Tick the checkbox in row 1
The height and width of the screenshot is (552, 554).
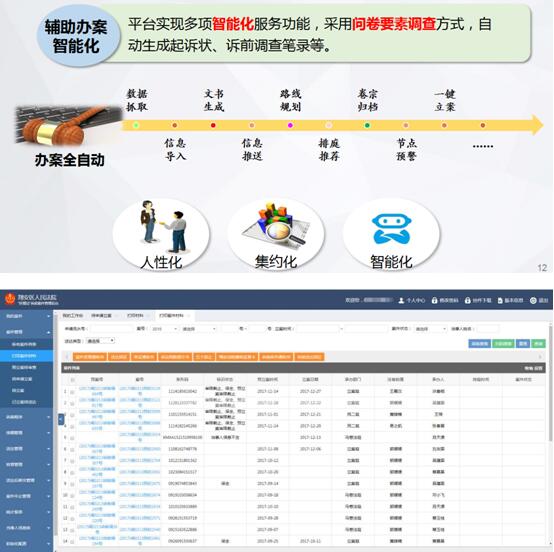click(x=72, y=392)
